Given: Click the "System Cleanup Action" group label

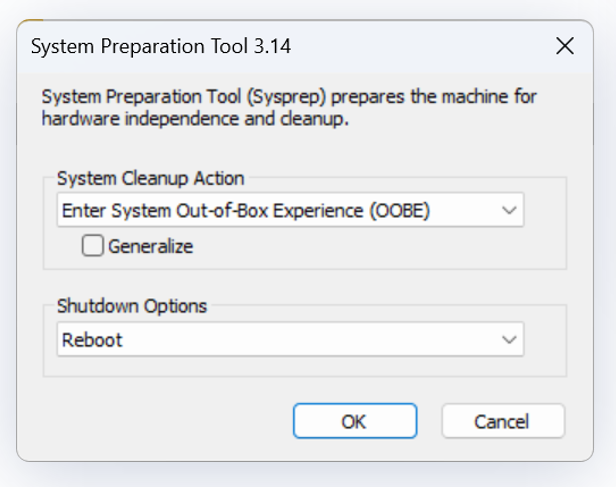Looking at the screenshot, I should pyautogui.click(x=150, y=178).
